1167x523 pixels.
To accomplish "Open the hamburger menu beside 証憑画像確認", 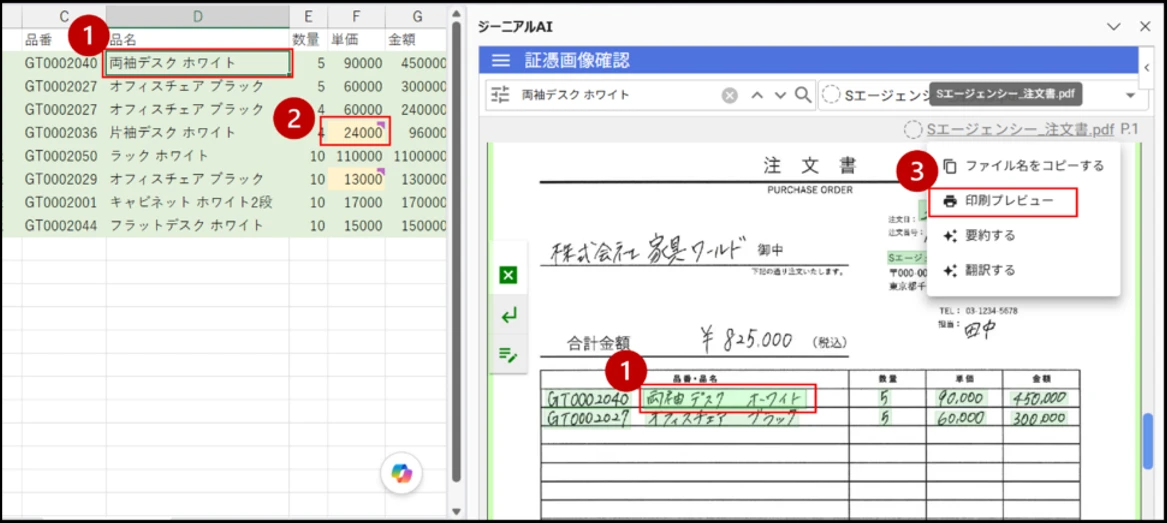I will (501, 60).
